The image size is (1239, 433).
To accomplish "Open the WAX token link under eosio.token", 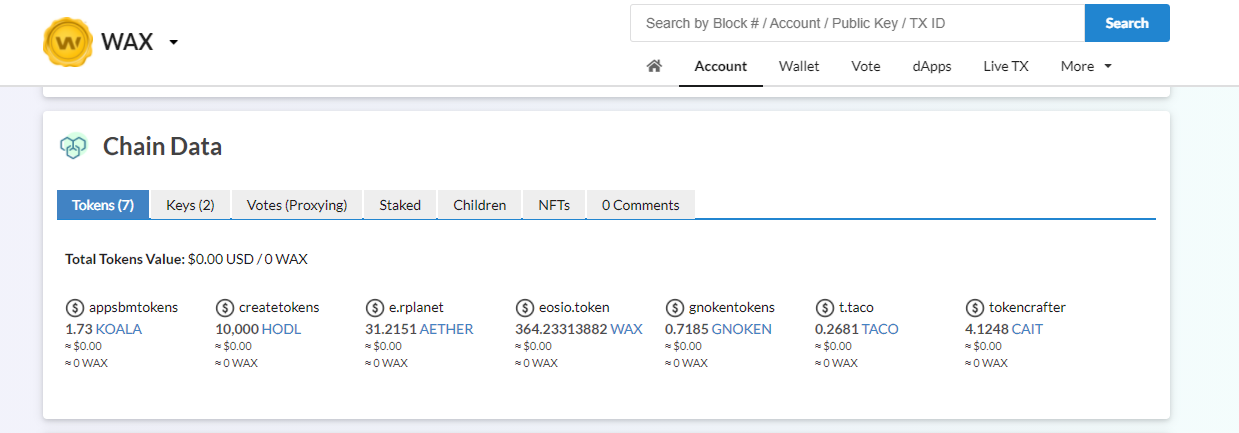I will pyautogui.click(x=626, y=329).
